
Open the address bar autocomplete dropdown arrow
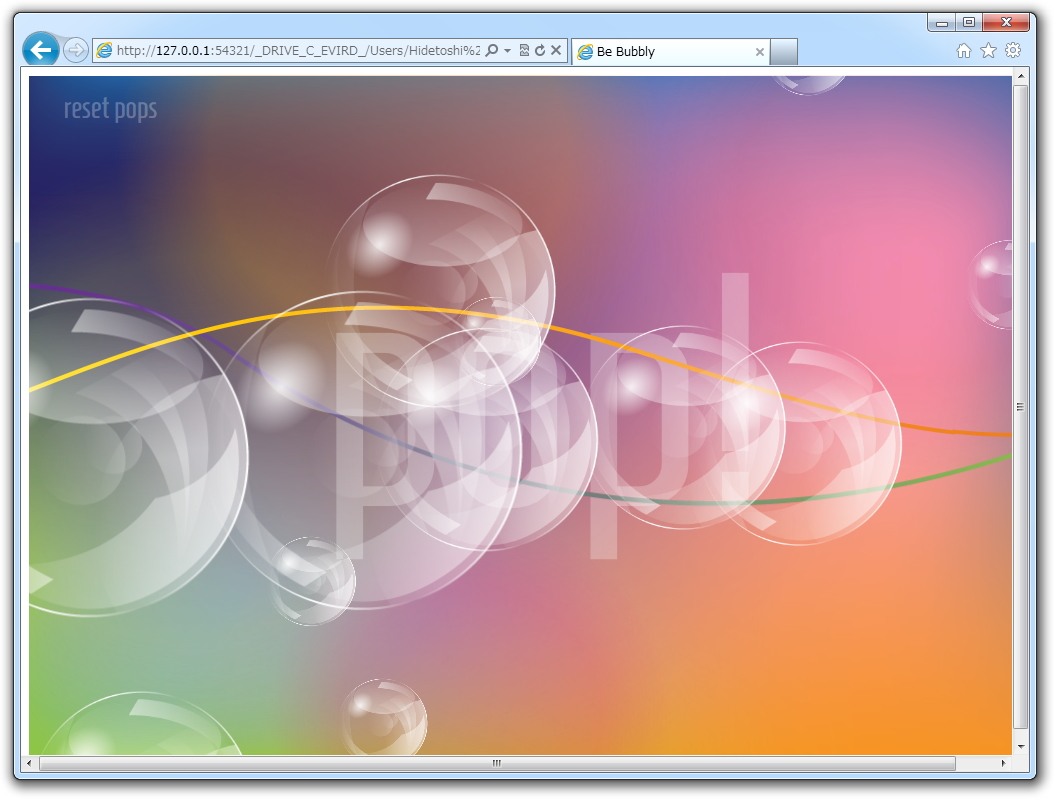click(x=508, y=51)
